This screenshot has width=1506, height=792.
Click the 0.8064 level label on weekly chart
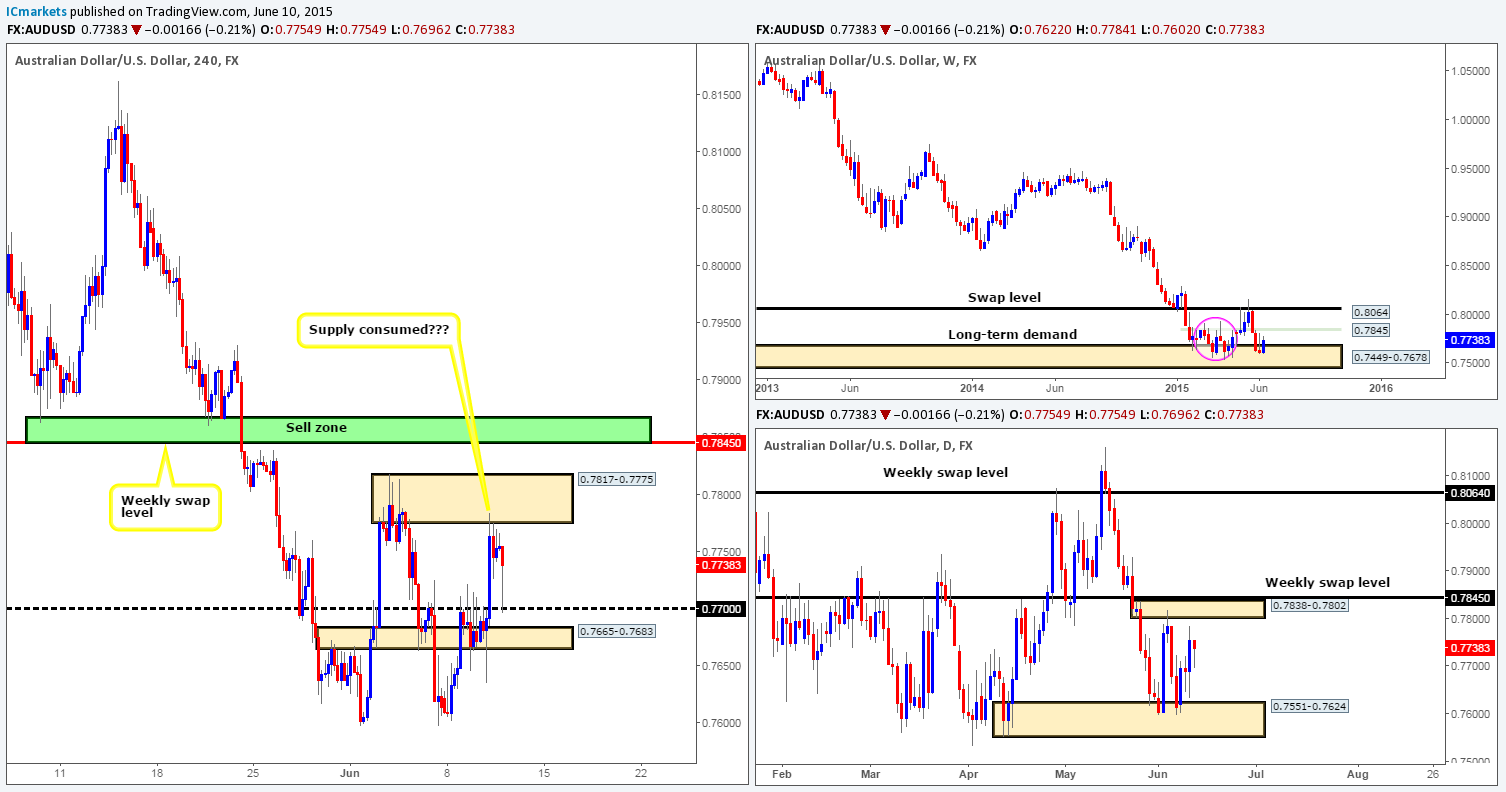1370,312
